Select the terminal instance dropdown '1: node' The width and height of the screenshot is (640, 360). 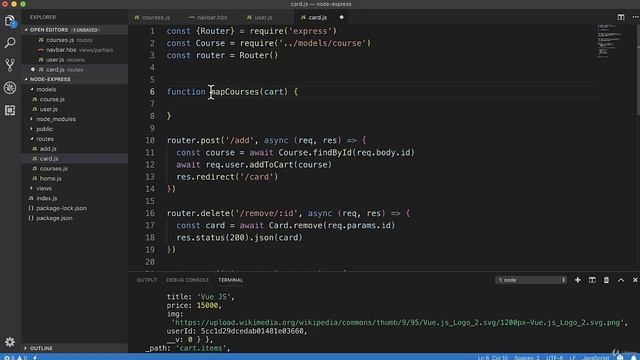[x=531, y=280]
